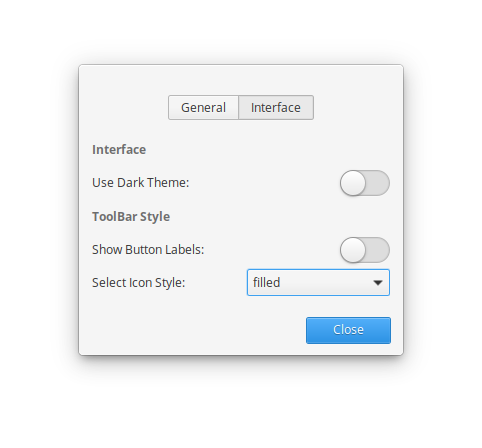Screen dimensions: 482x448
Task: Click the 'Select Icon Style:' label
Action: click(138, 283)
